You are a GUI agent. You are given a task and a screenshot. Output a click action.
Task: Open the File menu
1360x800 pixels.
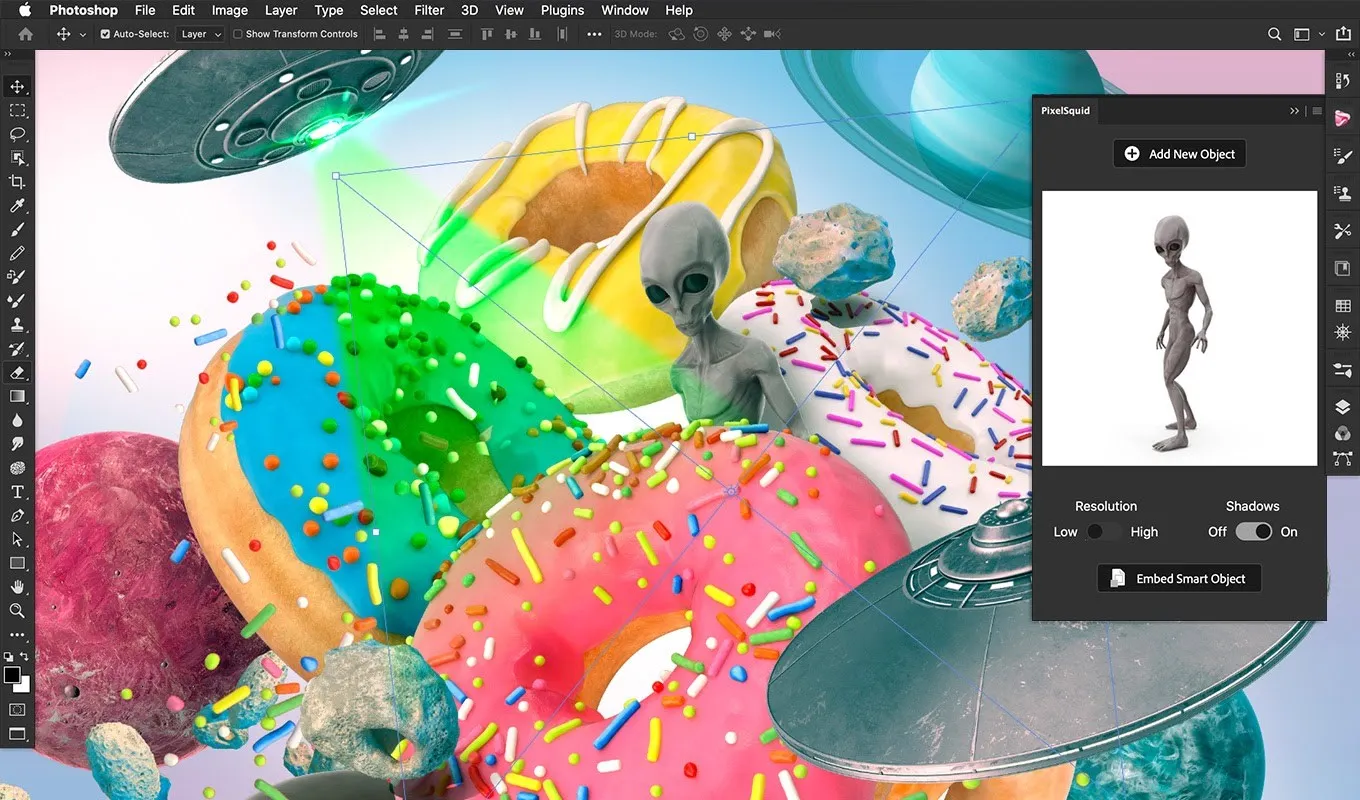coord(145,10)
